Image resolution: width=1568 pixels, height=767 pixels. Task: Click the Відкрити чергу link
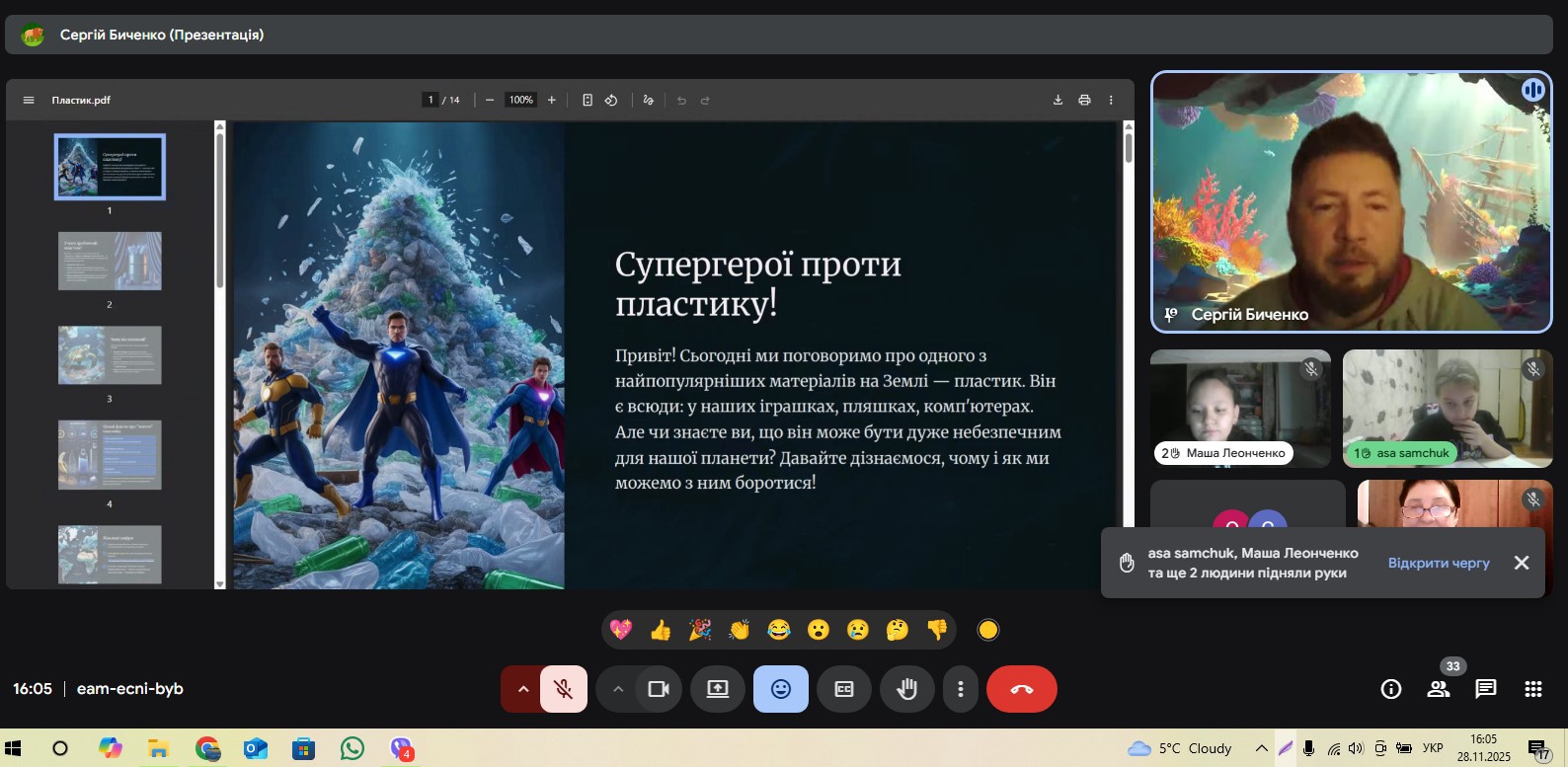point(1438,563)
